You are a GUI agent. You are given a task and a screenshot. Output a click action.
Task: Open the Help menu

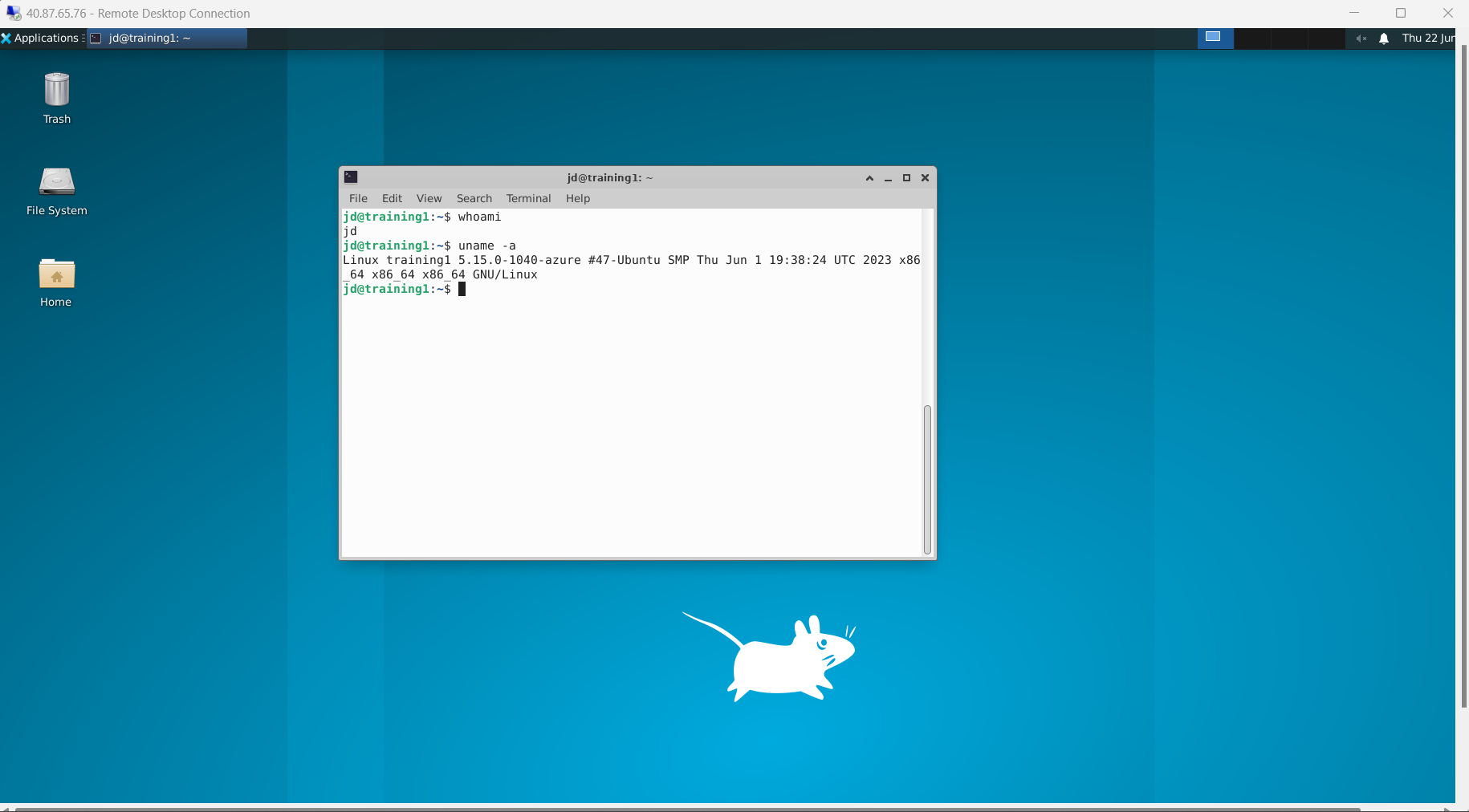coord(577,198)
